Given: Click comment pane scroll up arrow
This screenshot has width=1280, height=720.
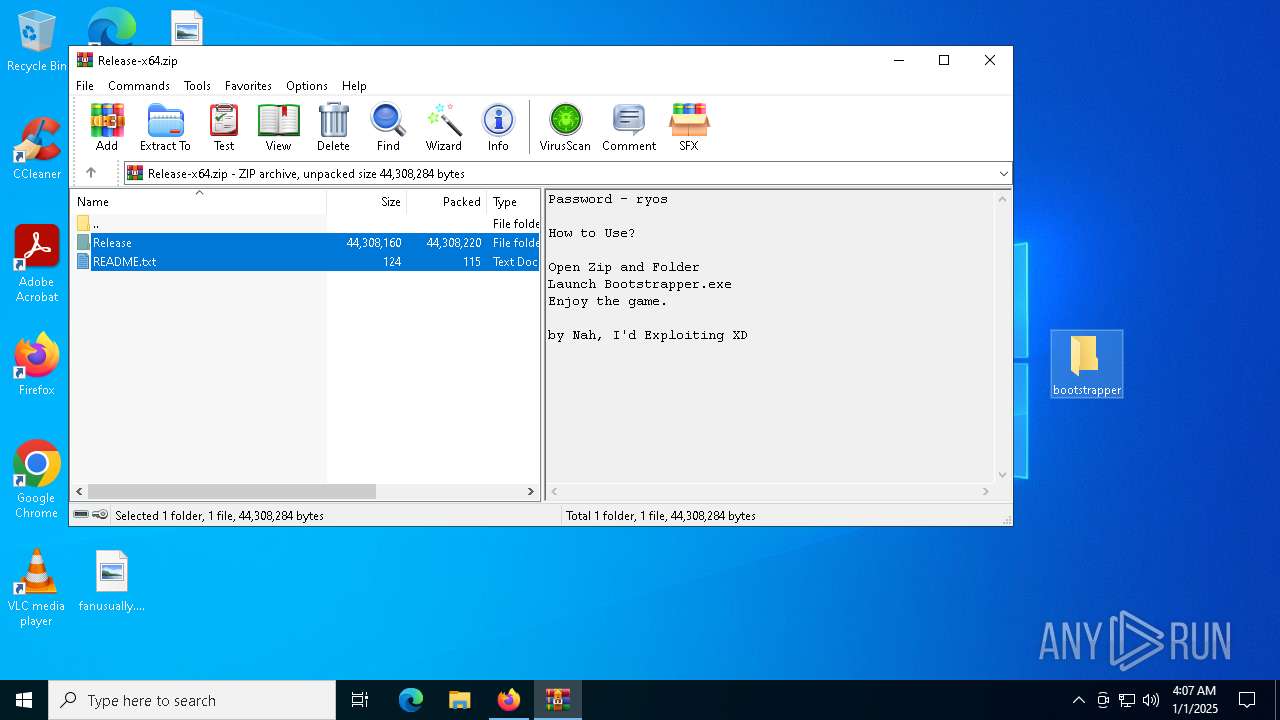Looking at the screenshot, I should 1003,199.
